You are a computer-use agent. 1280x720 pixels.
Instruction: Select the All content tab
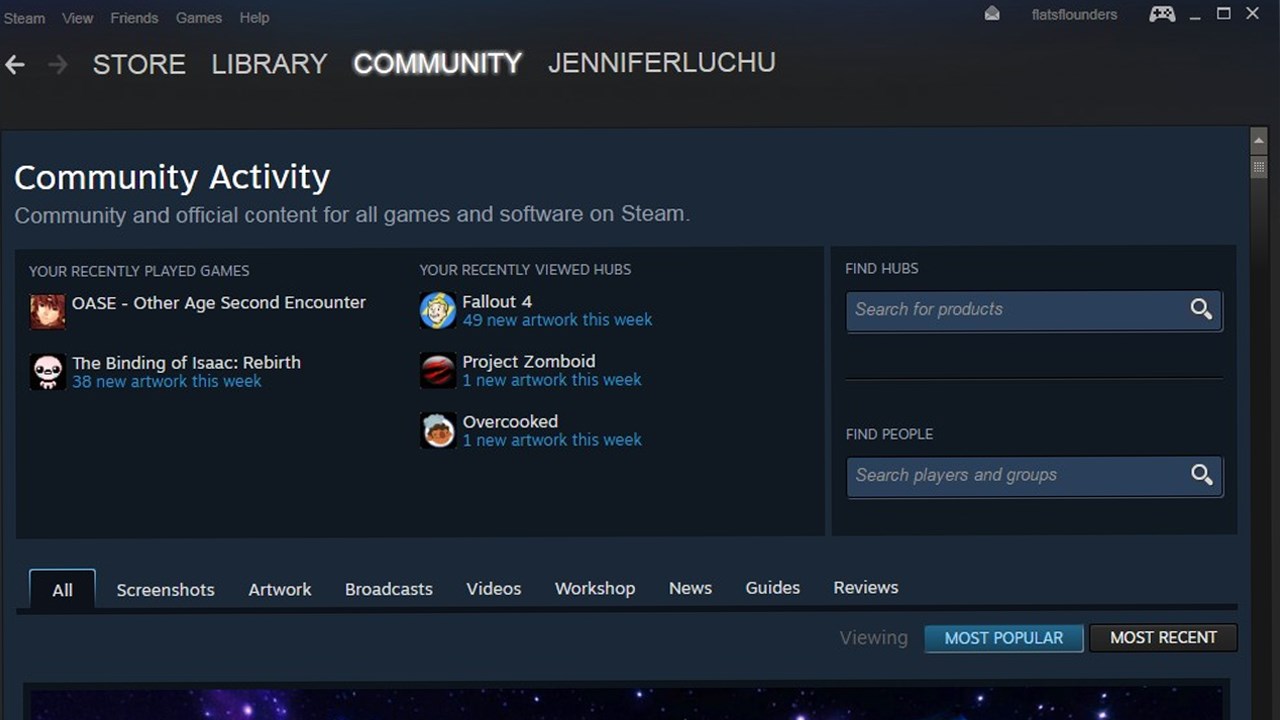[62, 589]
